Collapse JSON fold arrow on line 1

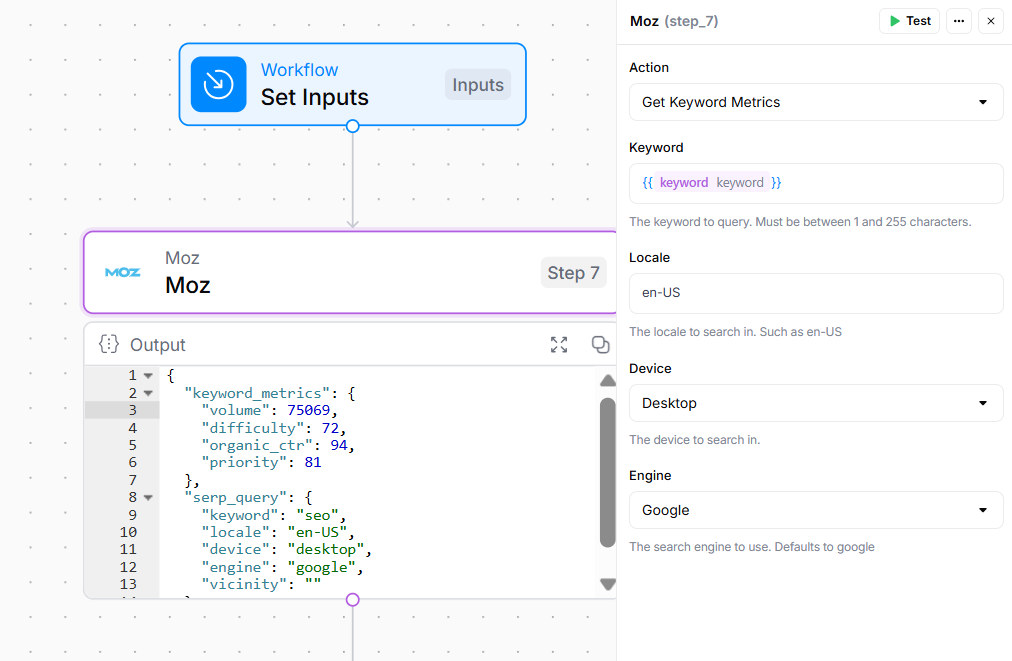[148, 376]
